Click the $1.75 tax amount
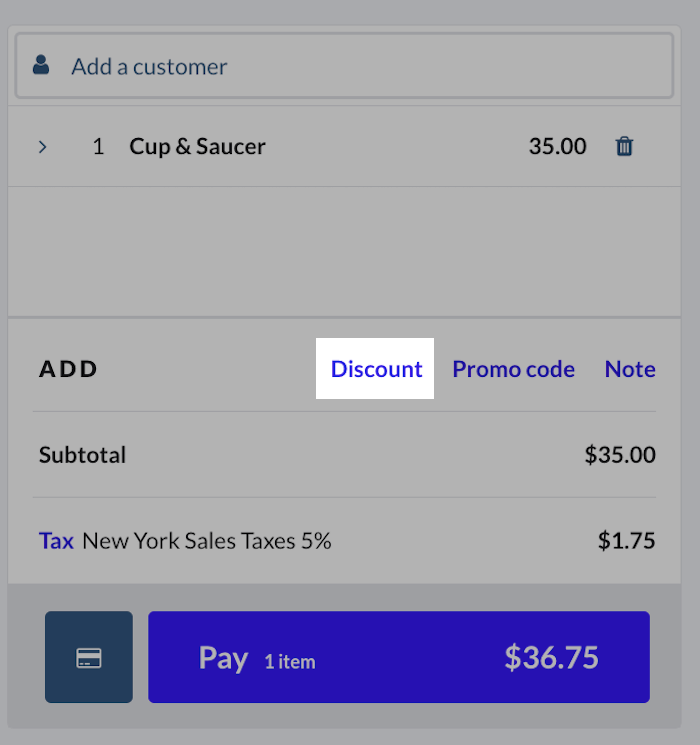The width and height of the screenshot is (700, 745). (626, 541)
